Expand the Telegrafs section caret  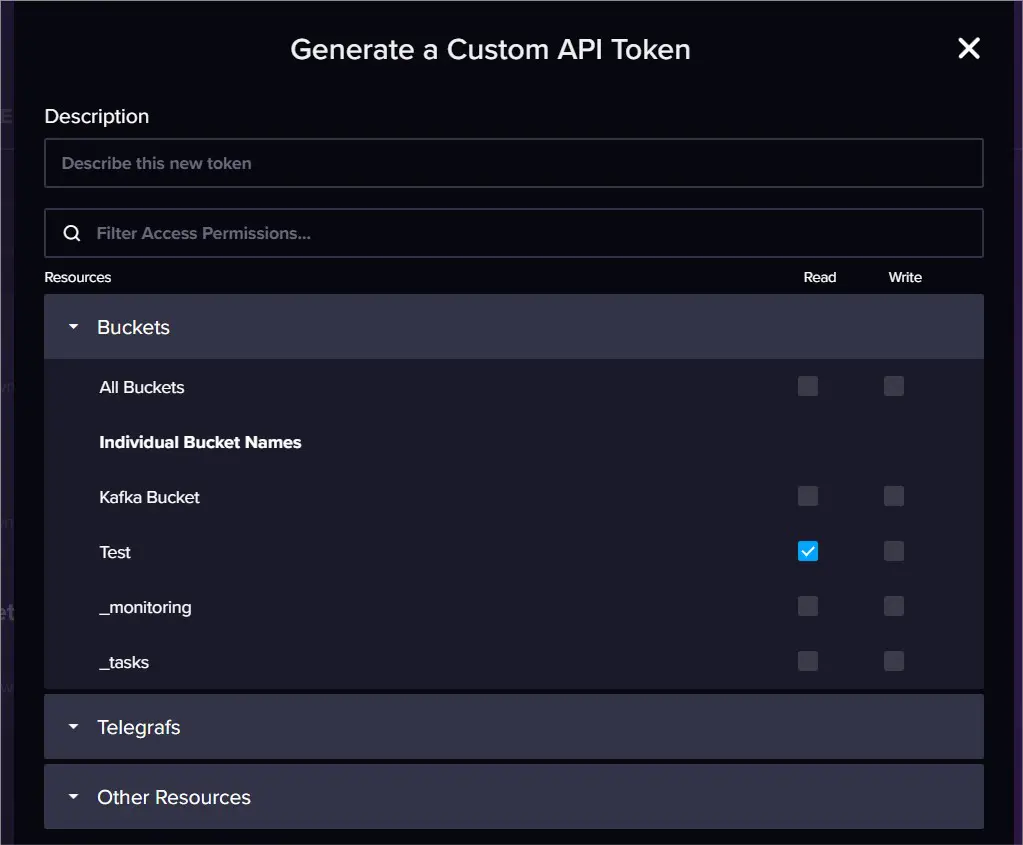[x=73, y=727]
